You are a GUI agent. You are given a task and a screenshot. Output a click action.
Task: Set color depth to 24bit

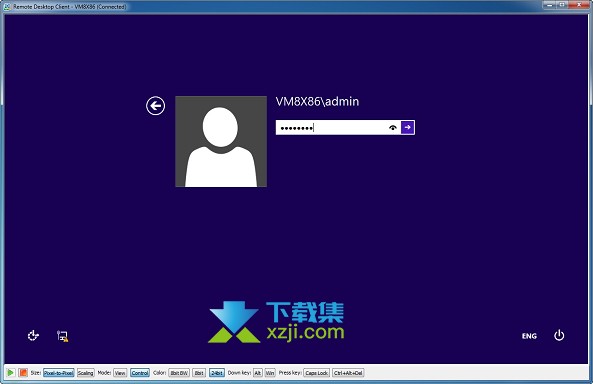coord(217,373)
